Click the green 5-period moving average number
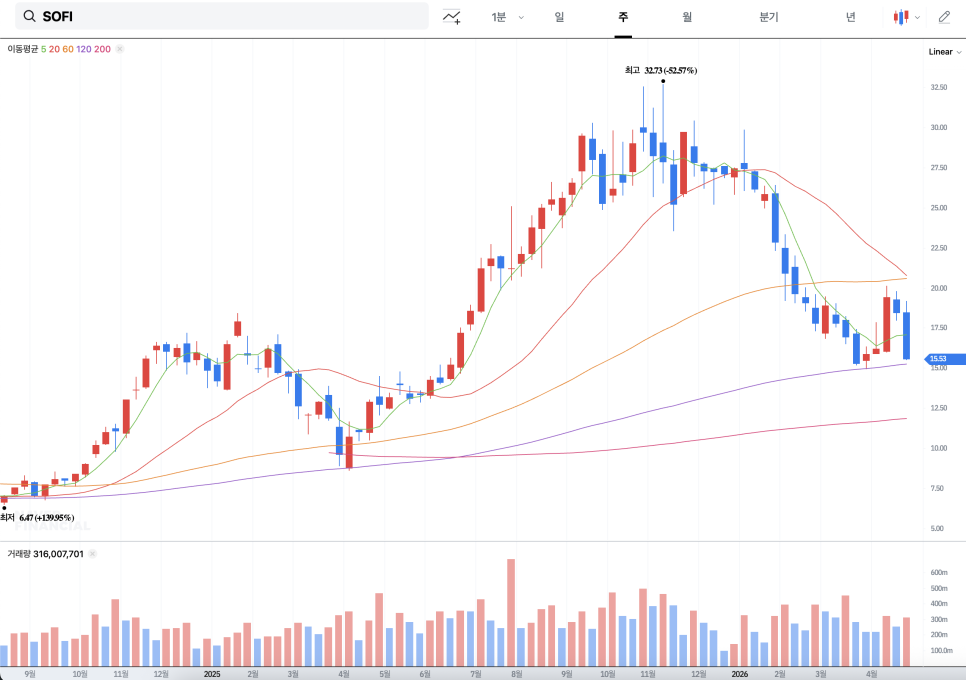This screenshot has height=680, width=966. 44,49
